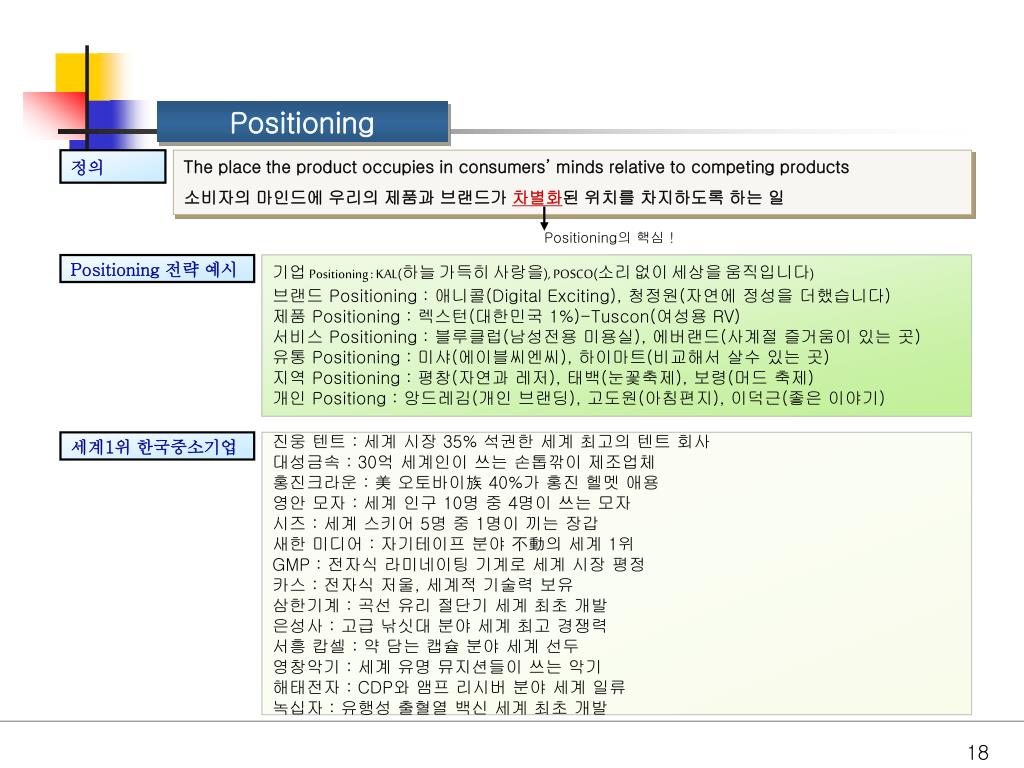Screen dimensions: 1024x768
Task: Click the red underlined word 차별화
Action: pyautogui.click(x=537, y=197)
